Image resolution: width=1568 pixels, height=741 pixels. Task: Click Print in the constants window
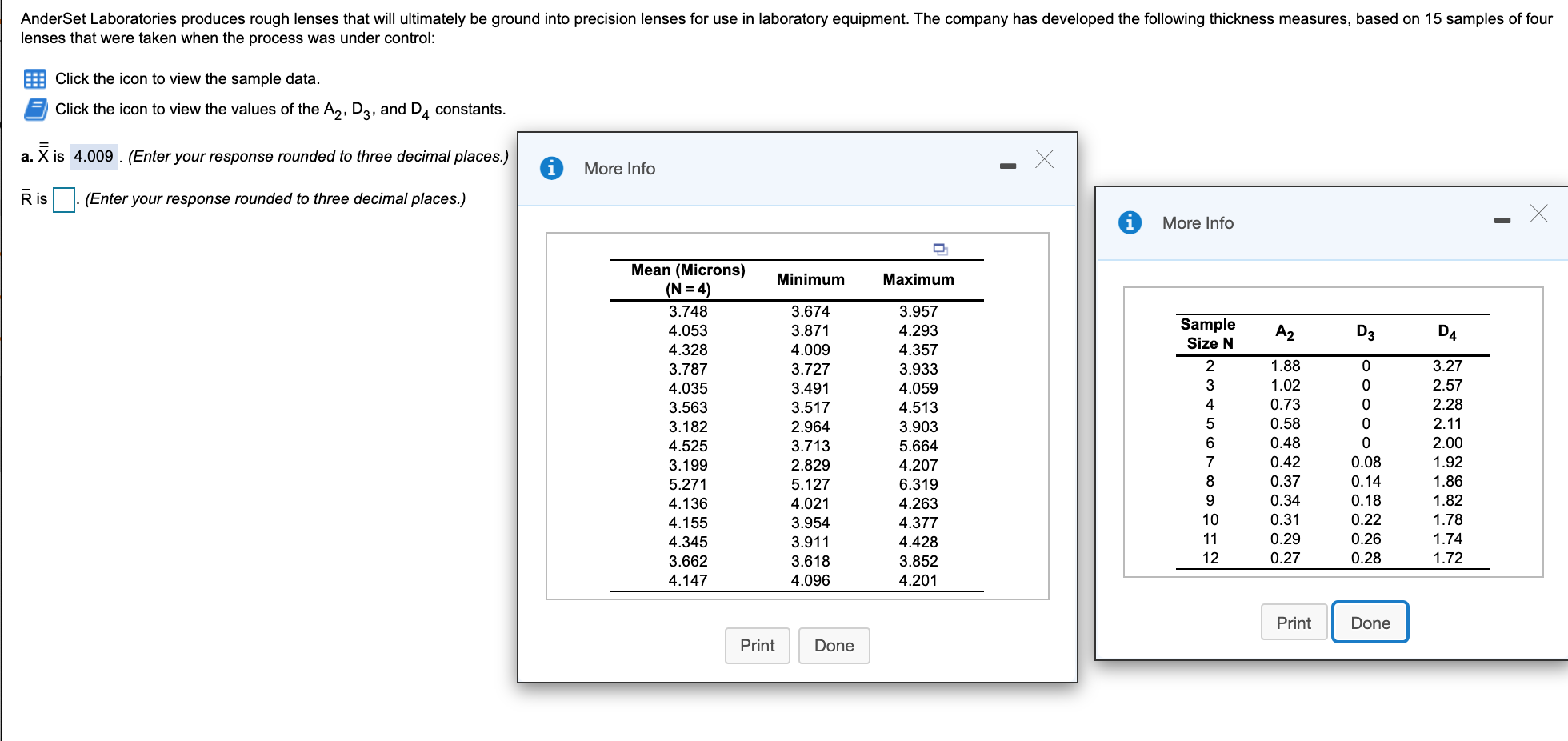tap(1294, 622)
